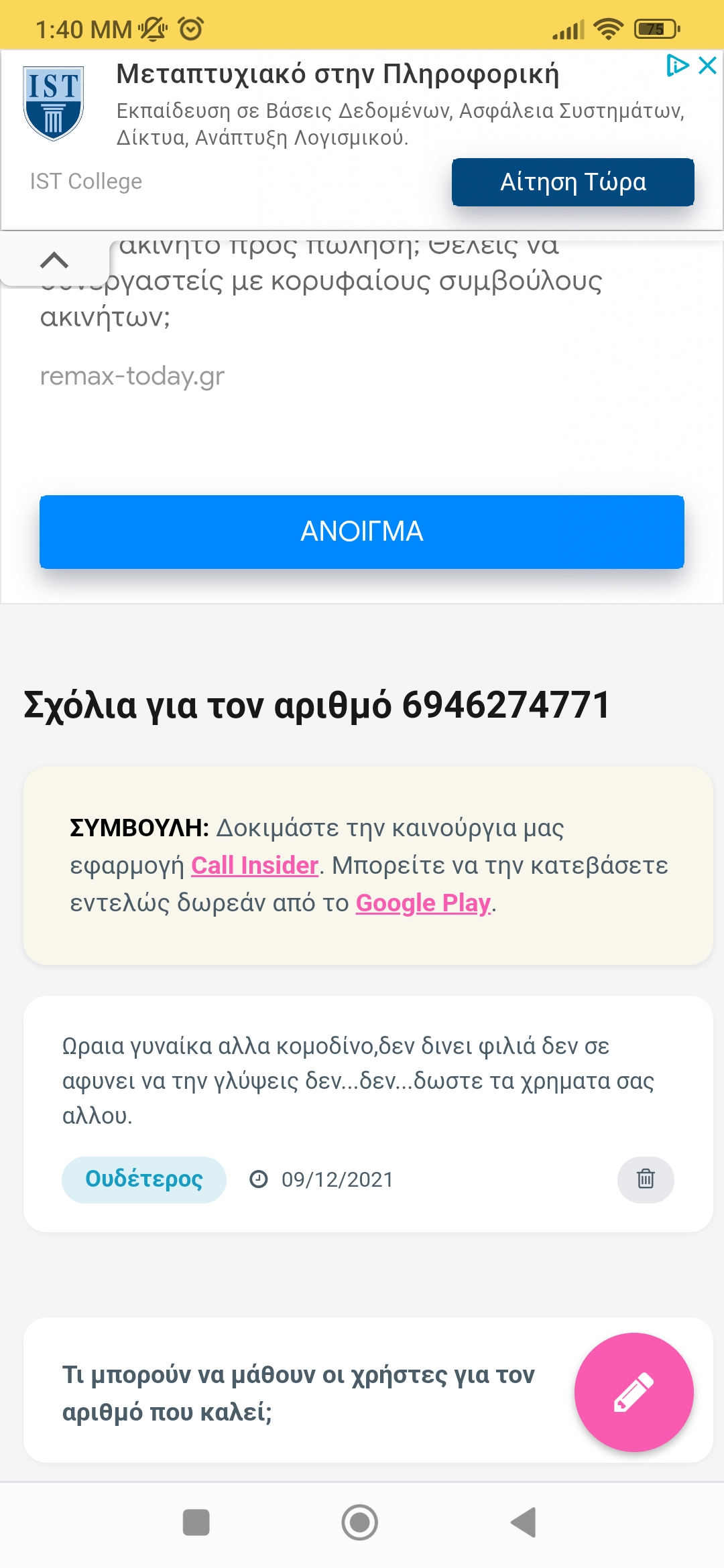Open the Call Insider link
This screenshot has height=1568, width=724.
[255, 866]
